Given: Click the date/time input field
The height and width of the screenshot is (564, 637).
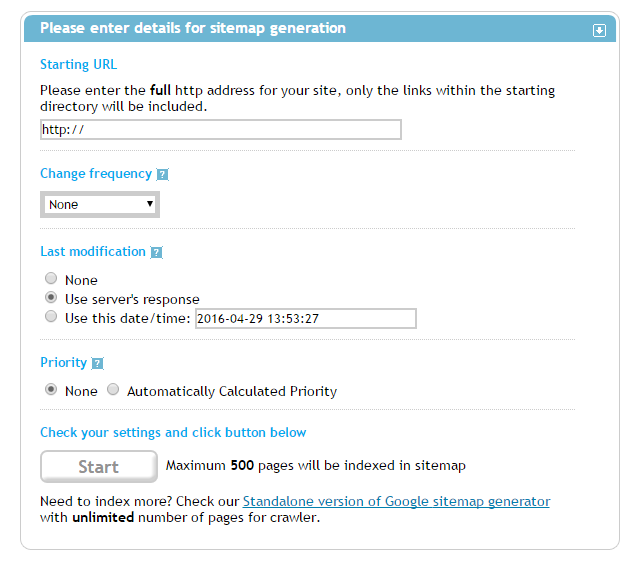Looking at the screenshot, I should [x=305, y=318].
